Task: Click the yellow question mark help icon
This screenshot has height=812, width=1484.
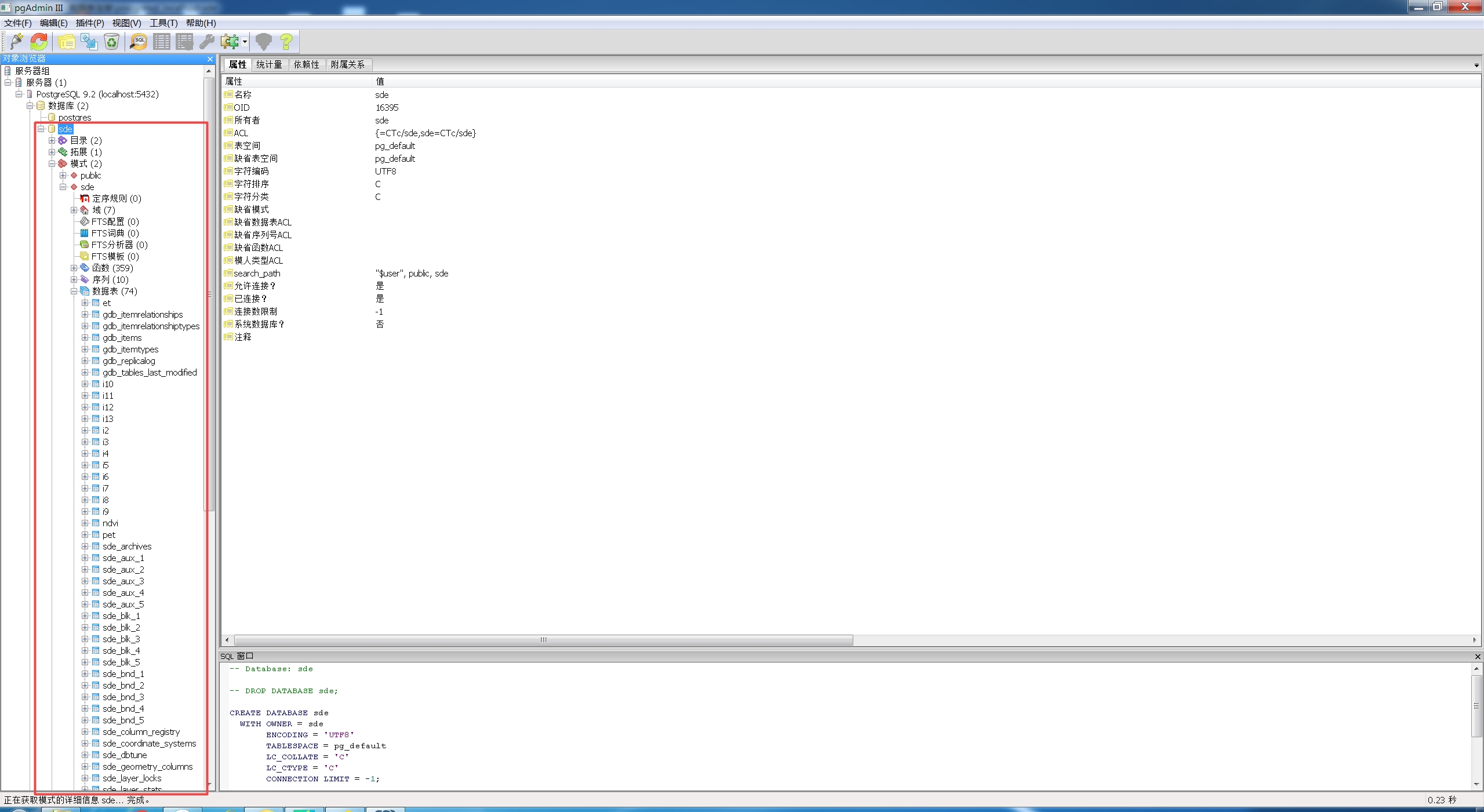Action: (x=286, y=41)
